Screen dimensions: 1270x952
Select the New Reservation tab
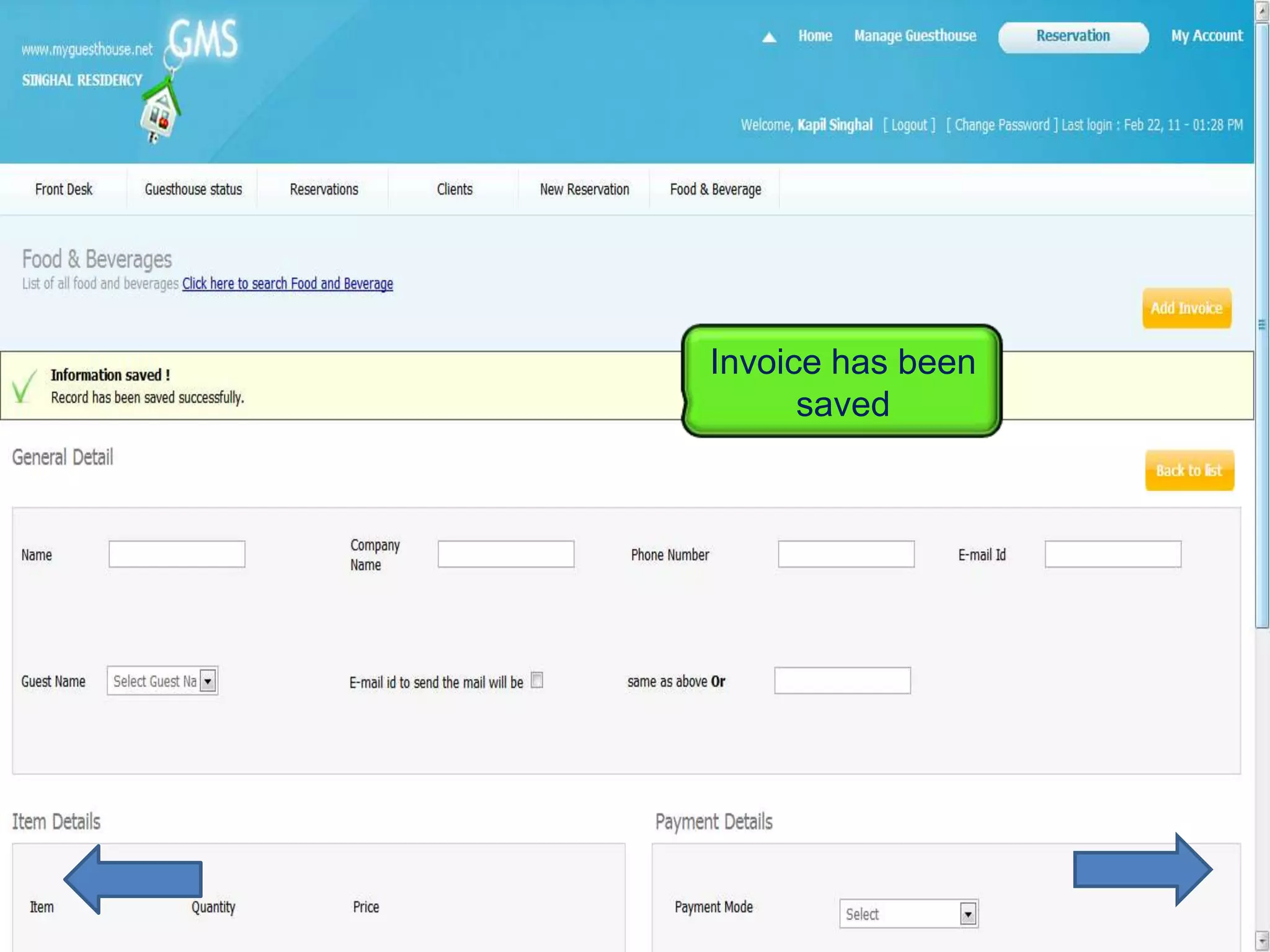coord(584,189)
